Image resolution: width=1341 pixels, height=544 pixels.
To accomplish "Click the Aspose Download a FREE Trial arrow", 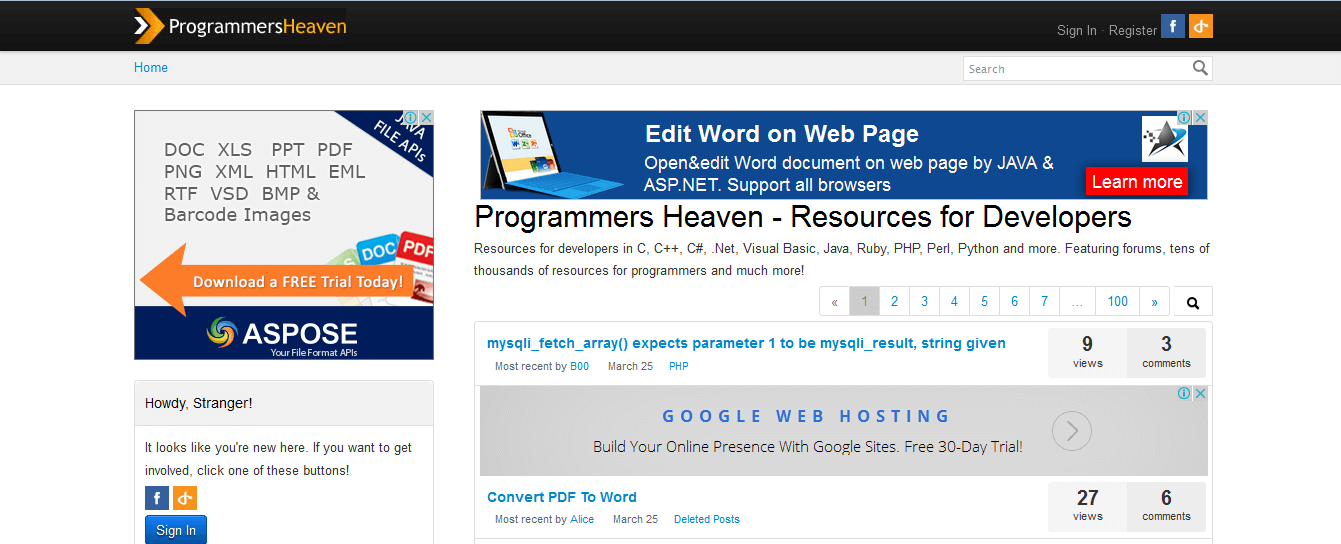I will point(275,281).
